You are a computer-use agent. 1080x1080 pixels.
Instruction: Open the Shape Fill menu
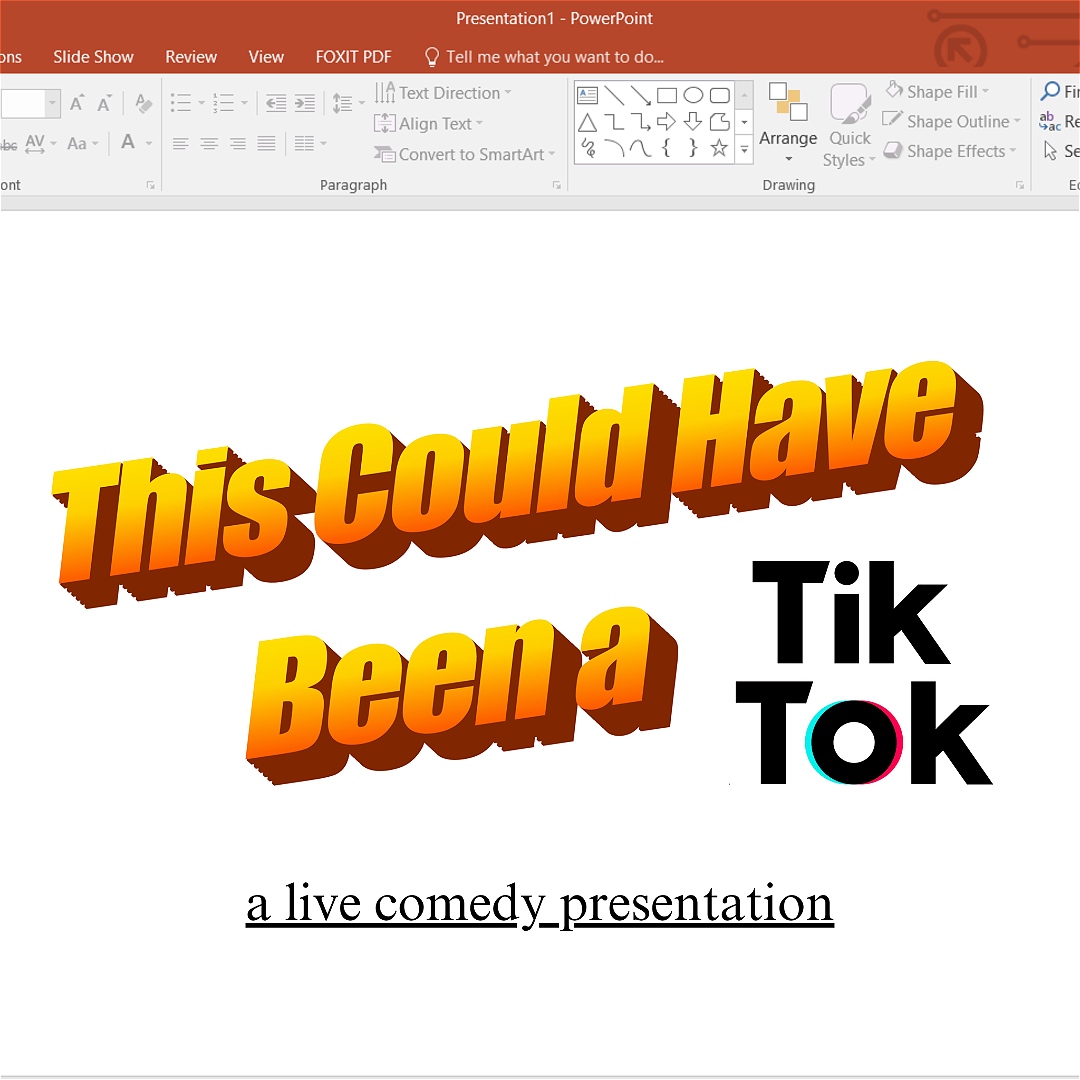[x=937, y=91]
